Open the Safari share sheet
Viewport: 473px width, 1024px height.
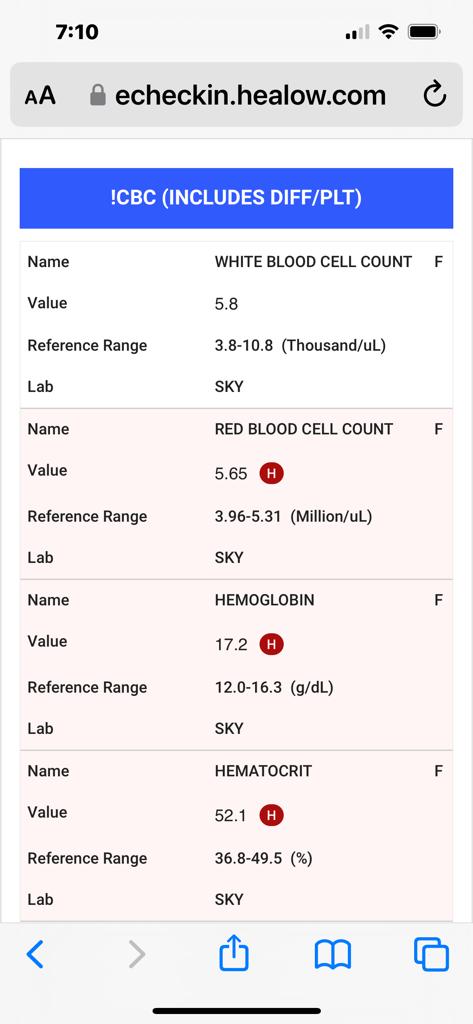pyautogui.click(x=234, y=953)
